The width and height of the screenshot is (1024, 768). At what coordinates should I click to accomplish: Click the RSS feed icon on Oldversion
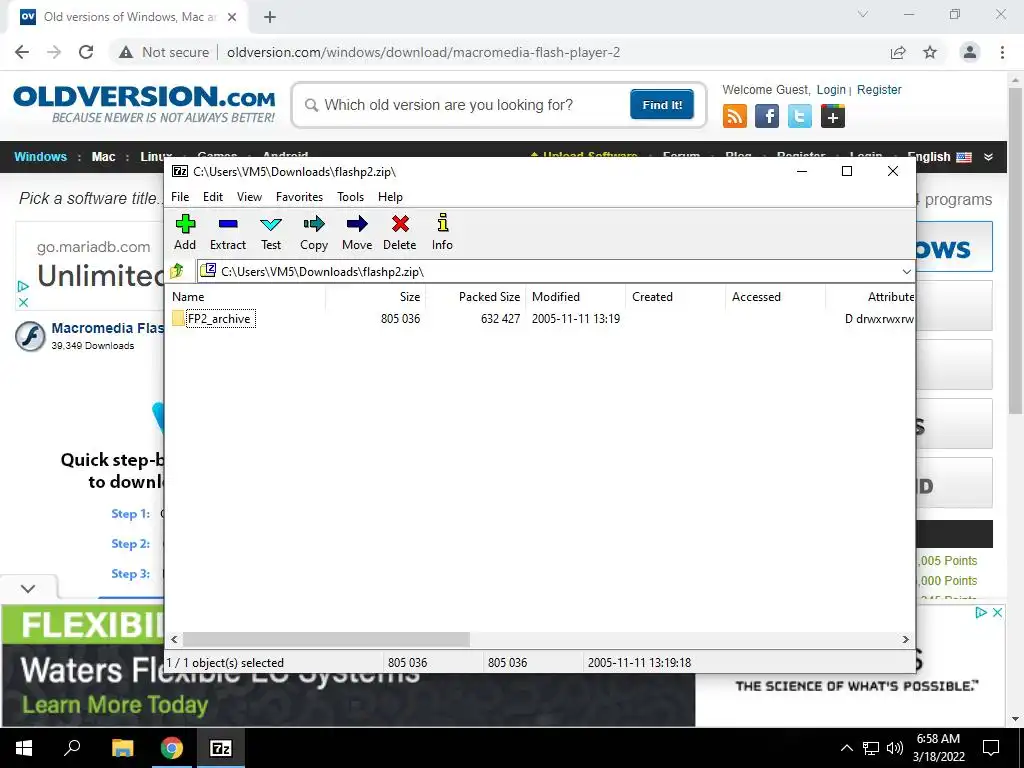pos(735,116)
